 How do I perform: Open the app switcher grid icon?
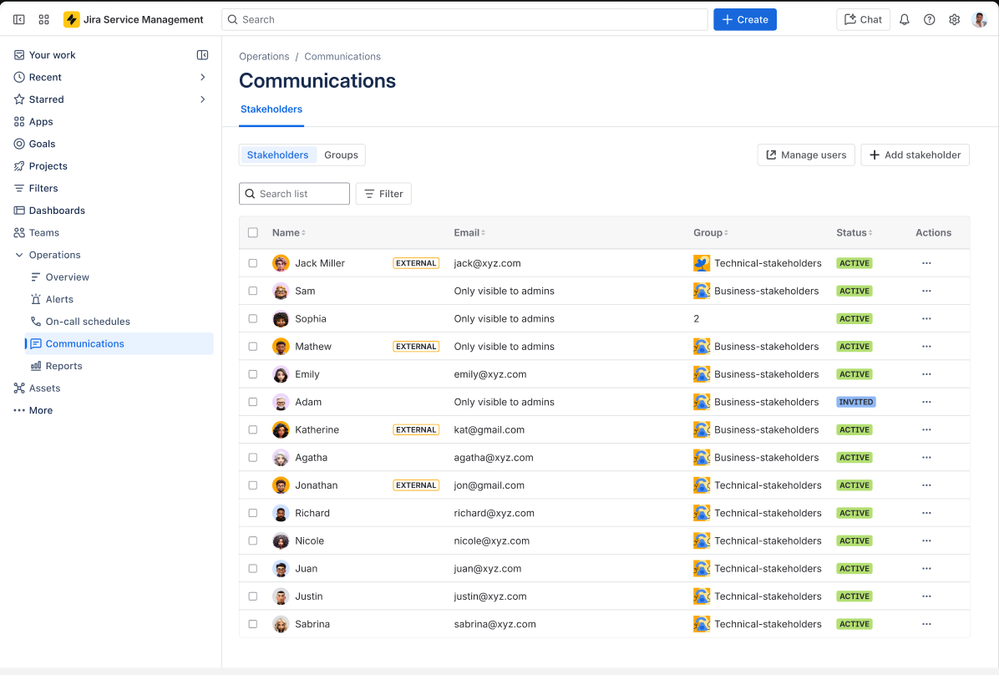pyautogui.click(x=44, y=20)
